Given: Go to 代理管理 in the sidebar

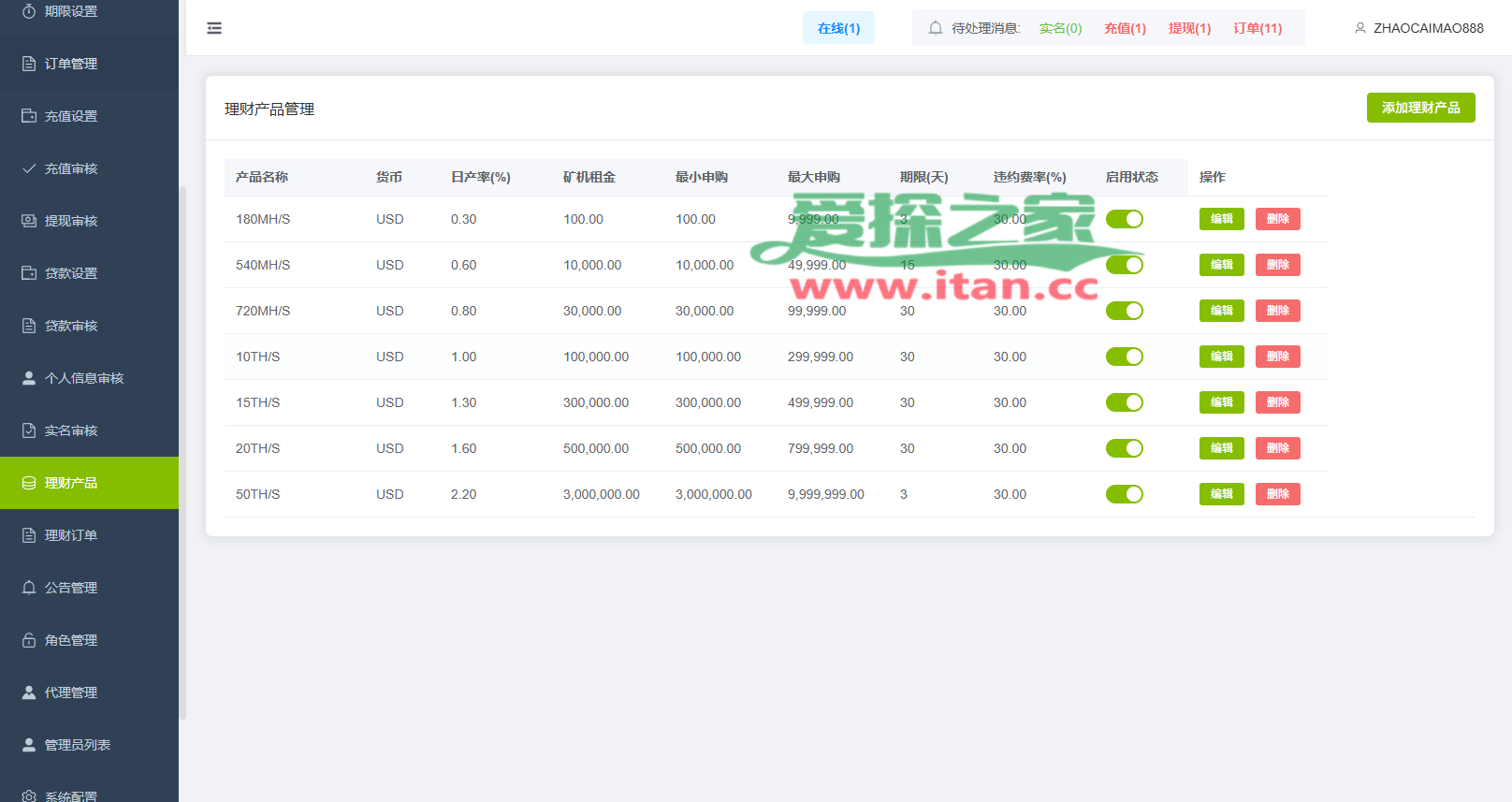Looking at the screenshot, I should [71, 693].
